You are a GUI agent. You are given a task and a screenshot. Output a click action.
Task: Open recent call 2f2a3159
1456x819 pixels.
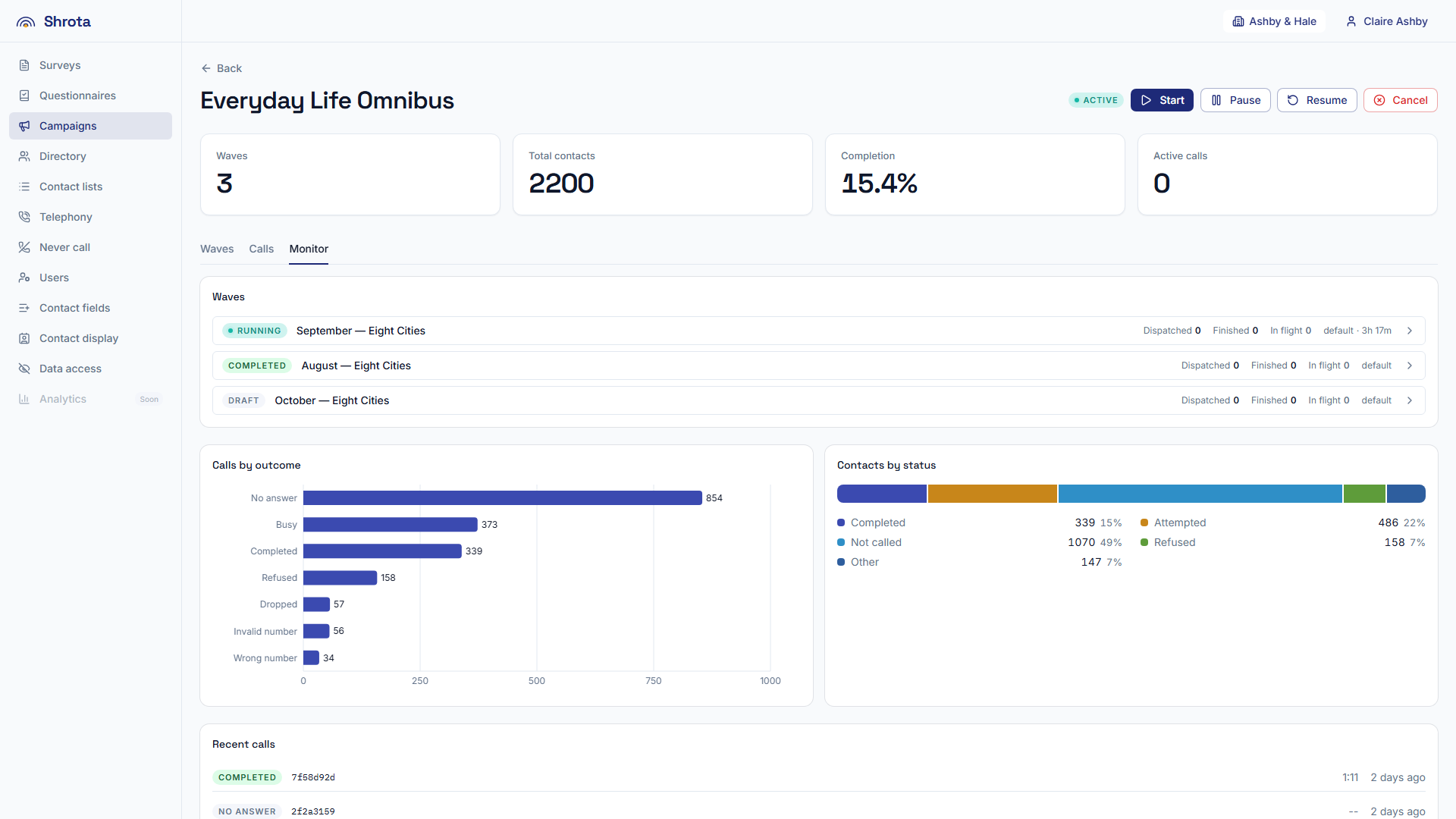[819, 811]
